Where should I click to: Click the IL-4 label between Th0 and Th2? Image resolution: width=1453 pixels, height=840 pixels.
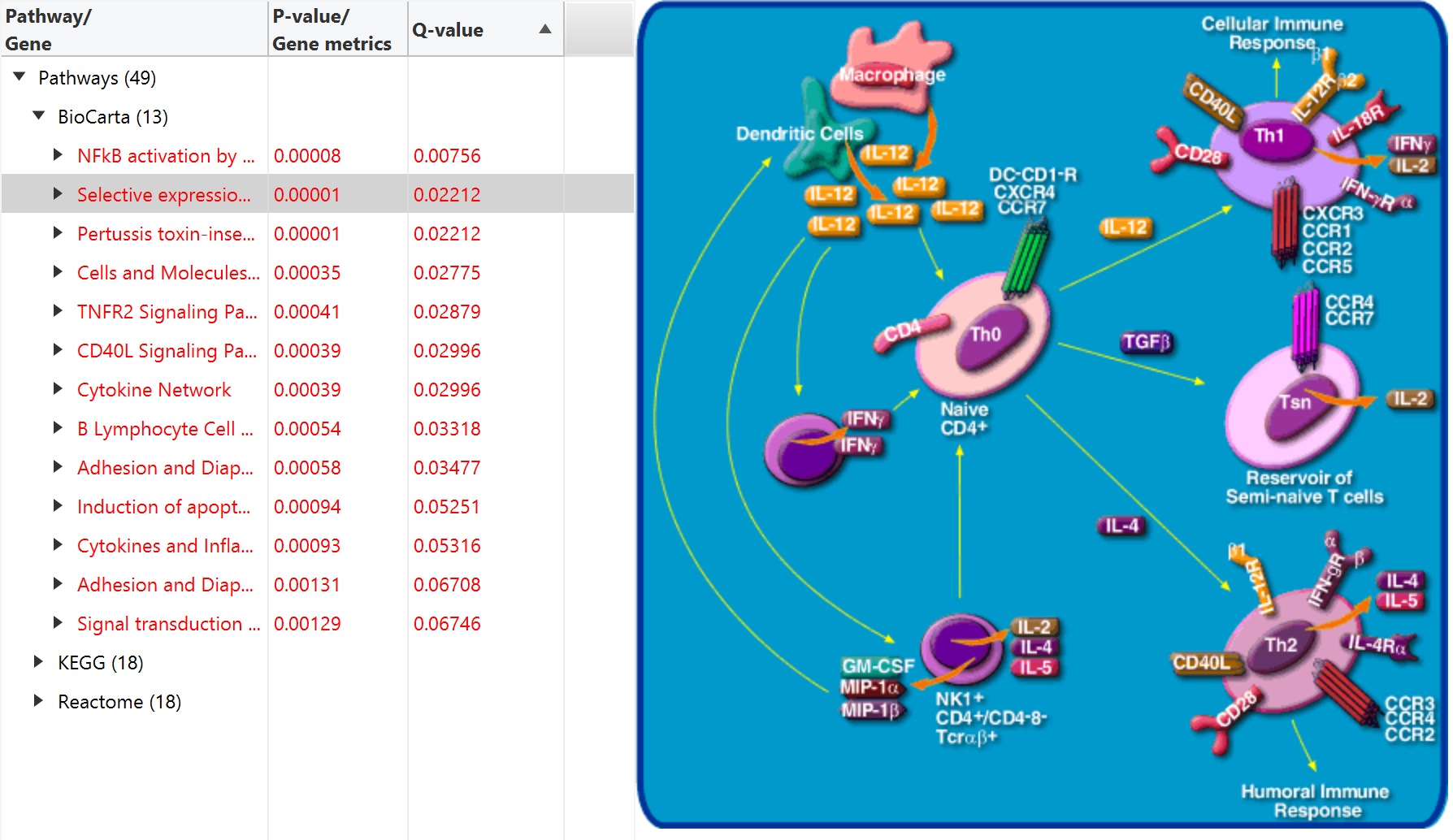[1121, 526]
